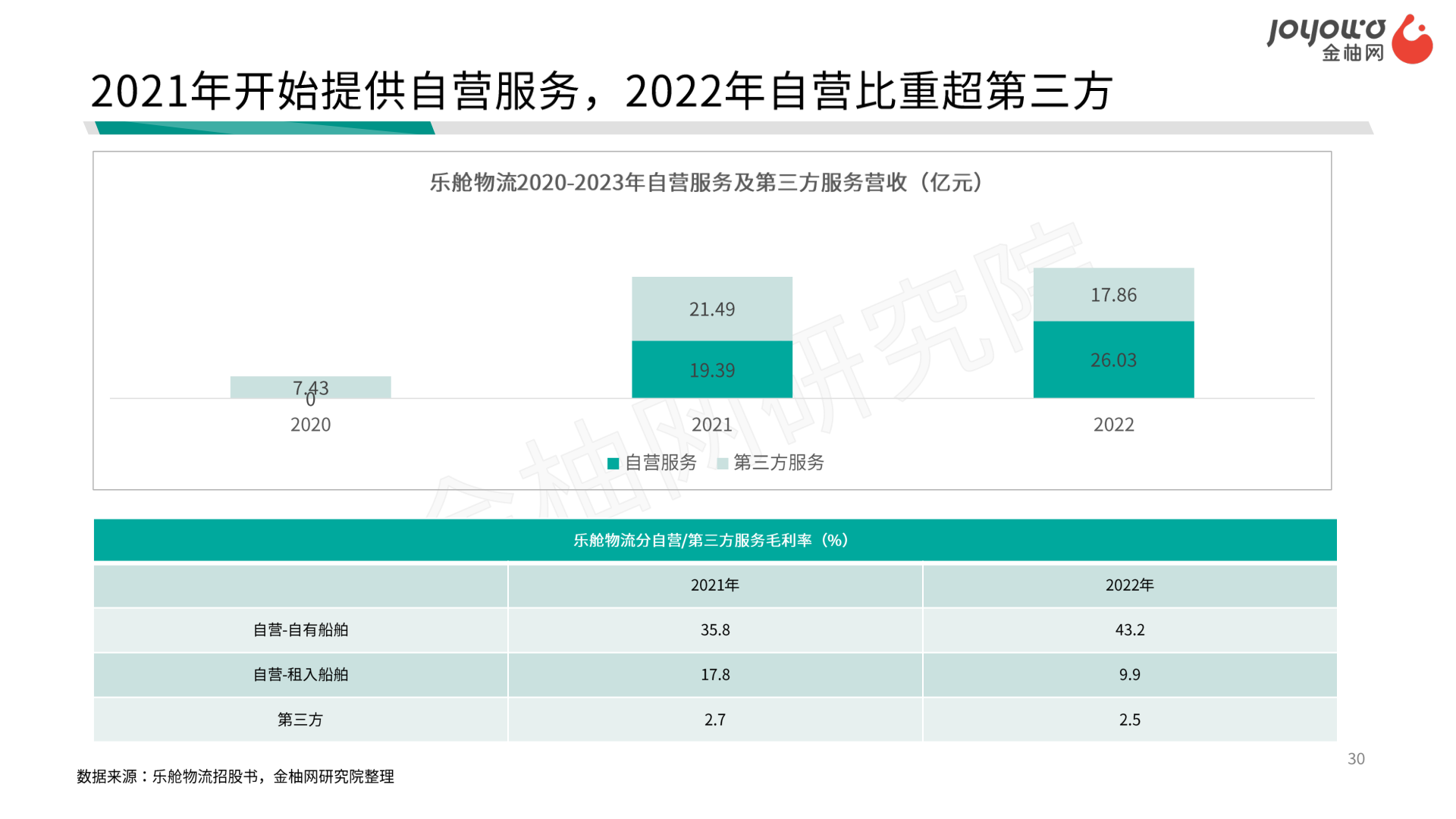1456x819 pixels.
Task: Select the data source footnote 数据来源
Action: [x=235, y=777]
